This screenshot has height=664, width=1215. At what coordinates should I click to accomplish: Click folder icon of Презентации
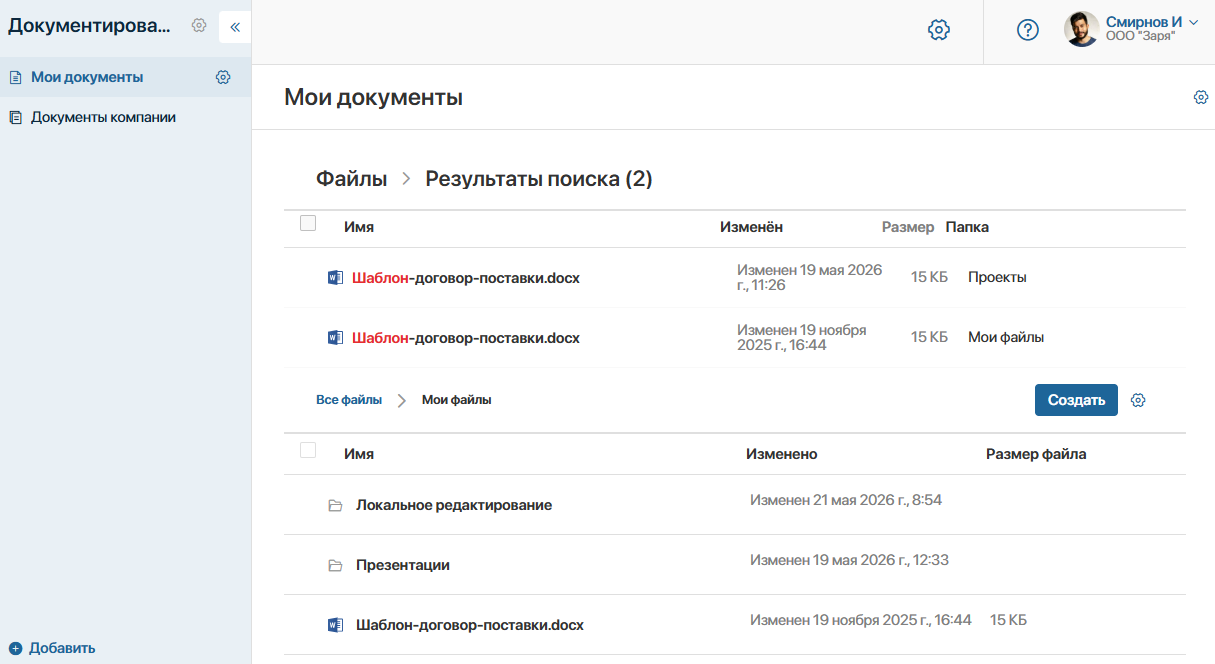tap(335, 565)
